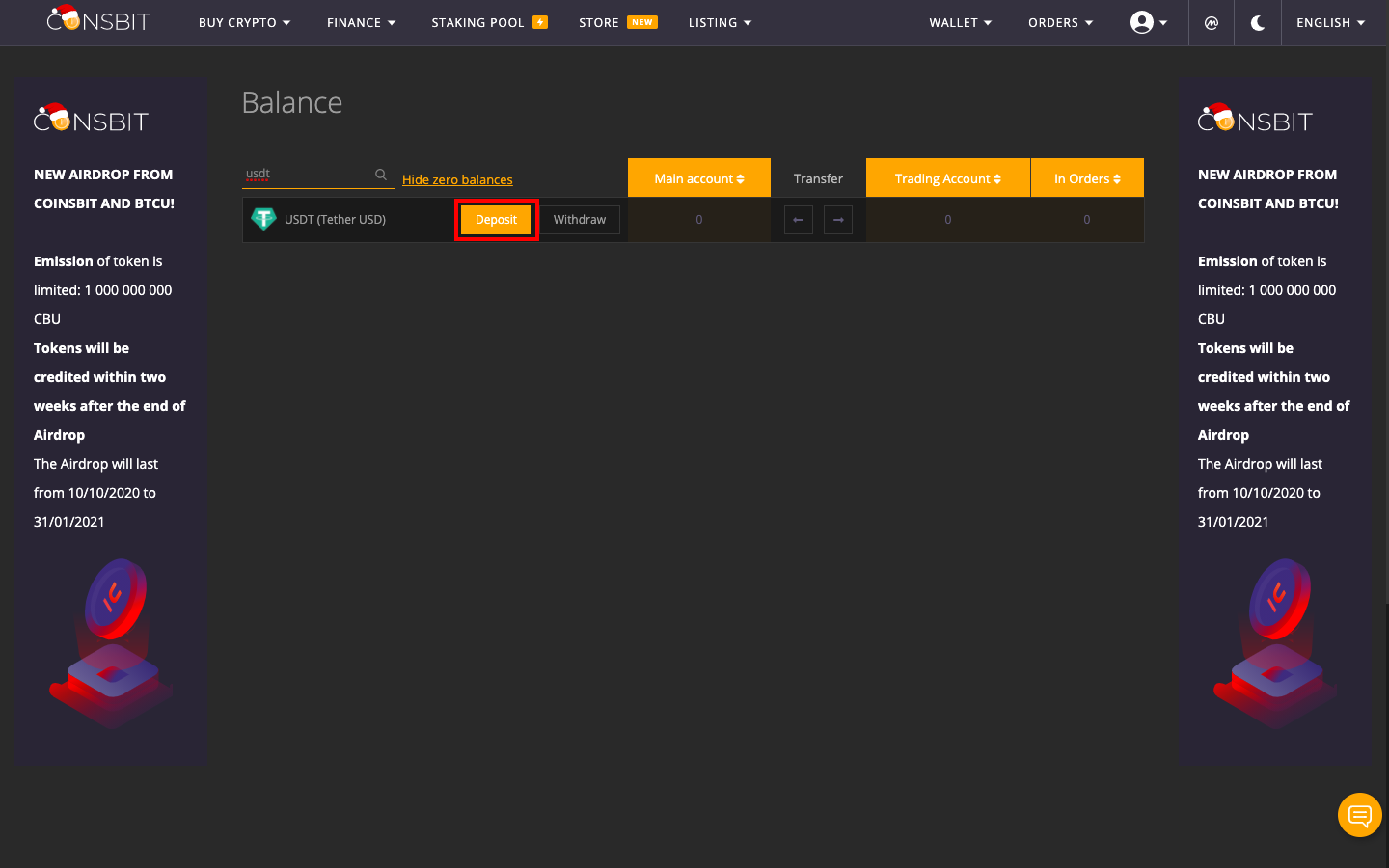The image size is (1389, 868).
Task: Sort by Trading Account column
Action: click(948, 178)
